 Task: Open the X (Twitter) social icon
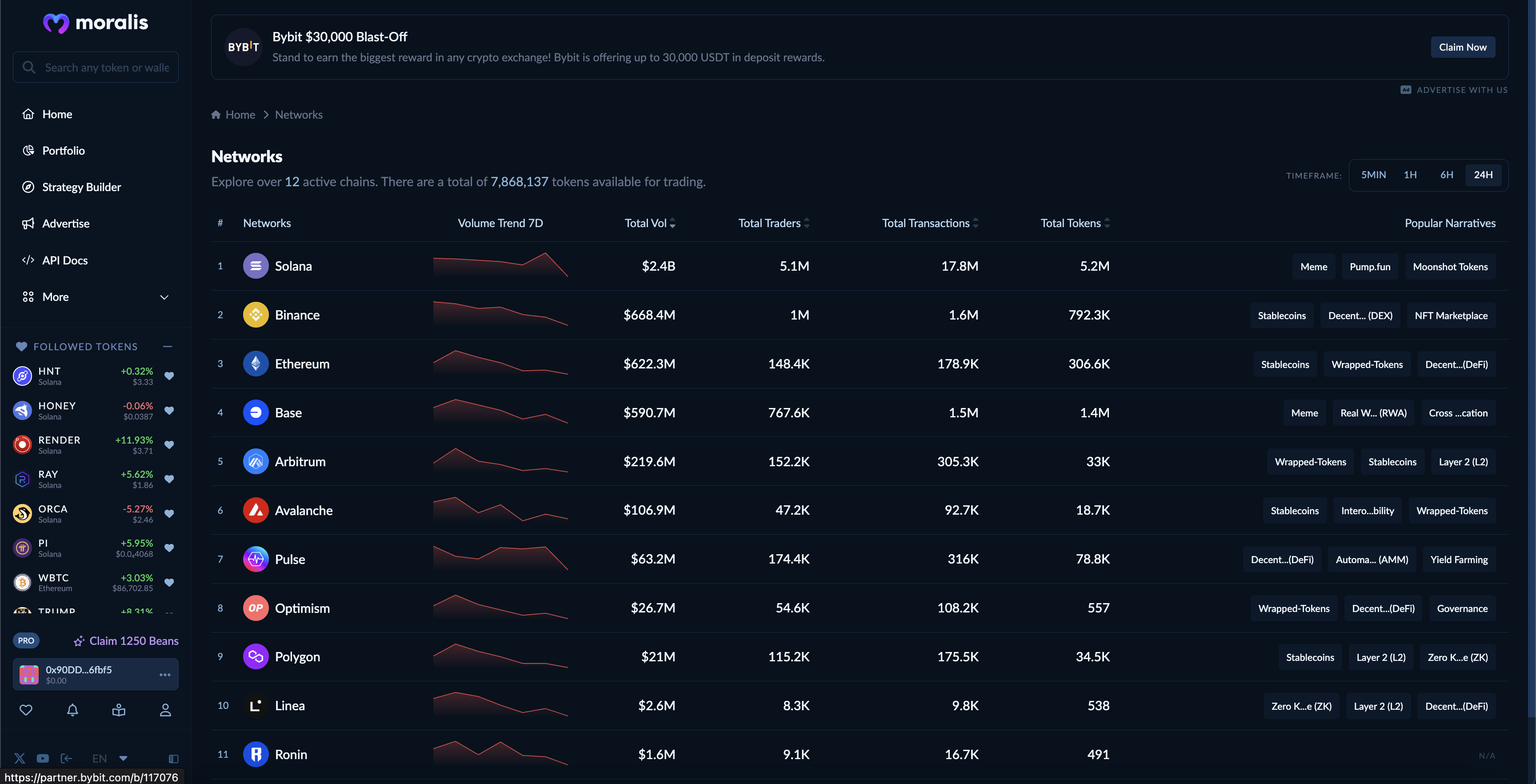point(20,758)
